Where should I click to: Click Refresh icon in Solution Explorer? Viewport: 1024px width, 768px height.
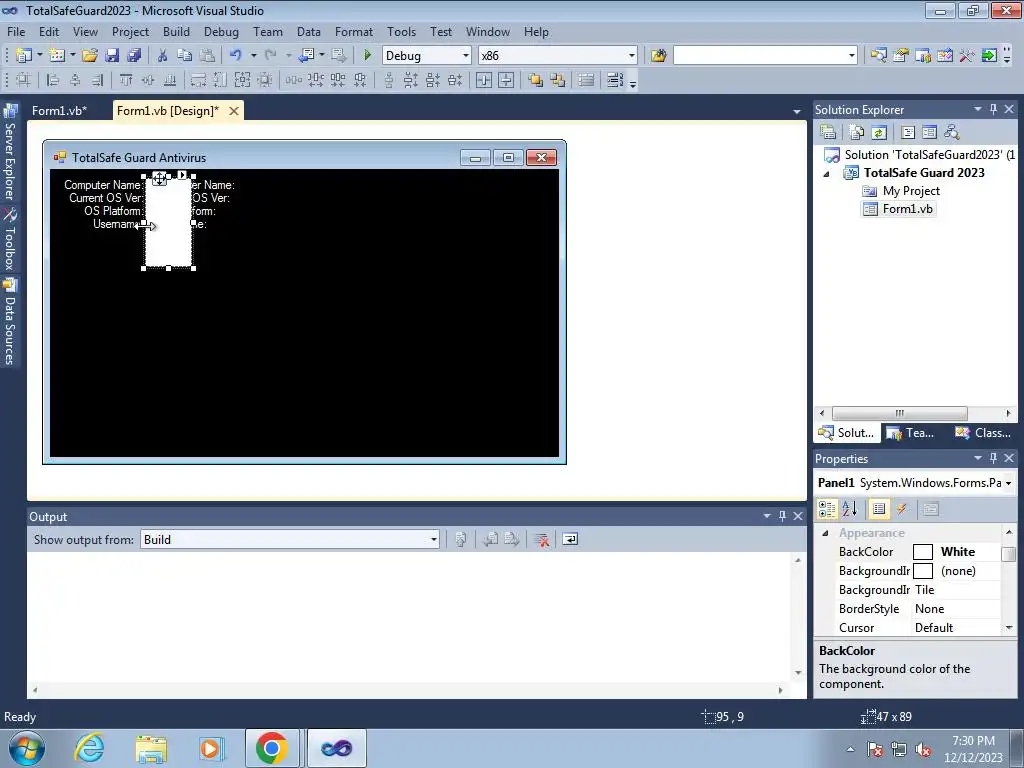[879, 133]
